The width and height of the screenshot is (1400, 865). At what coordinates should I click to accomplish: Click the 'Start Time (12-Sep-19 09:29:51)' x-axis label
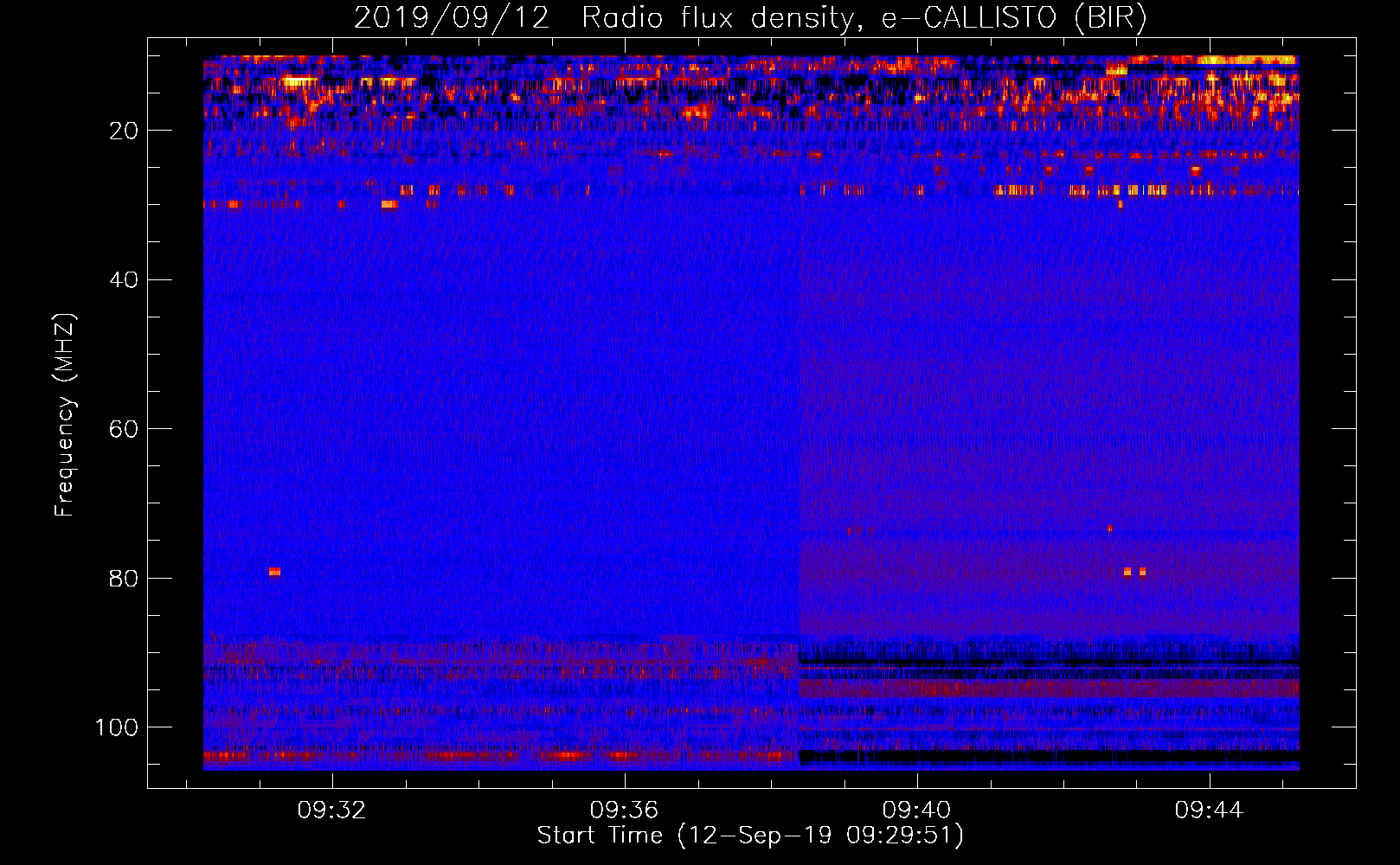click(x=750, y=836)
